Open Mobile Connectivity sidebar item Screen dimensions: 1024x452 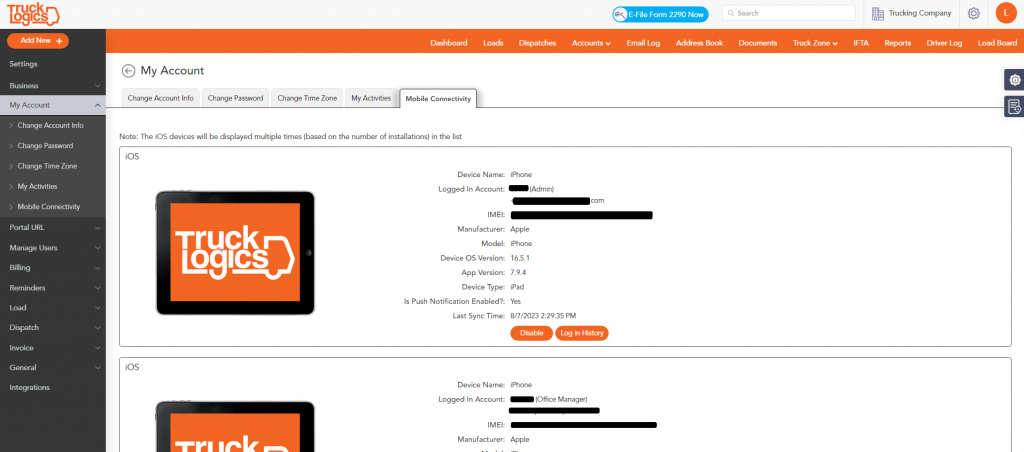(x=53, y=206)
